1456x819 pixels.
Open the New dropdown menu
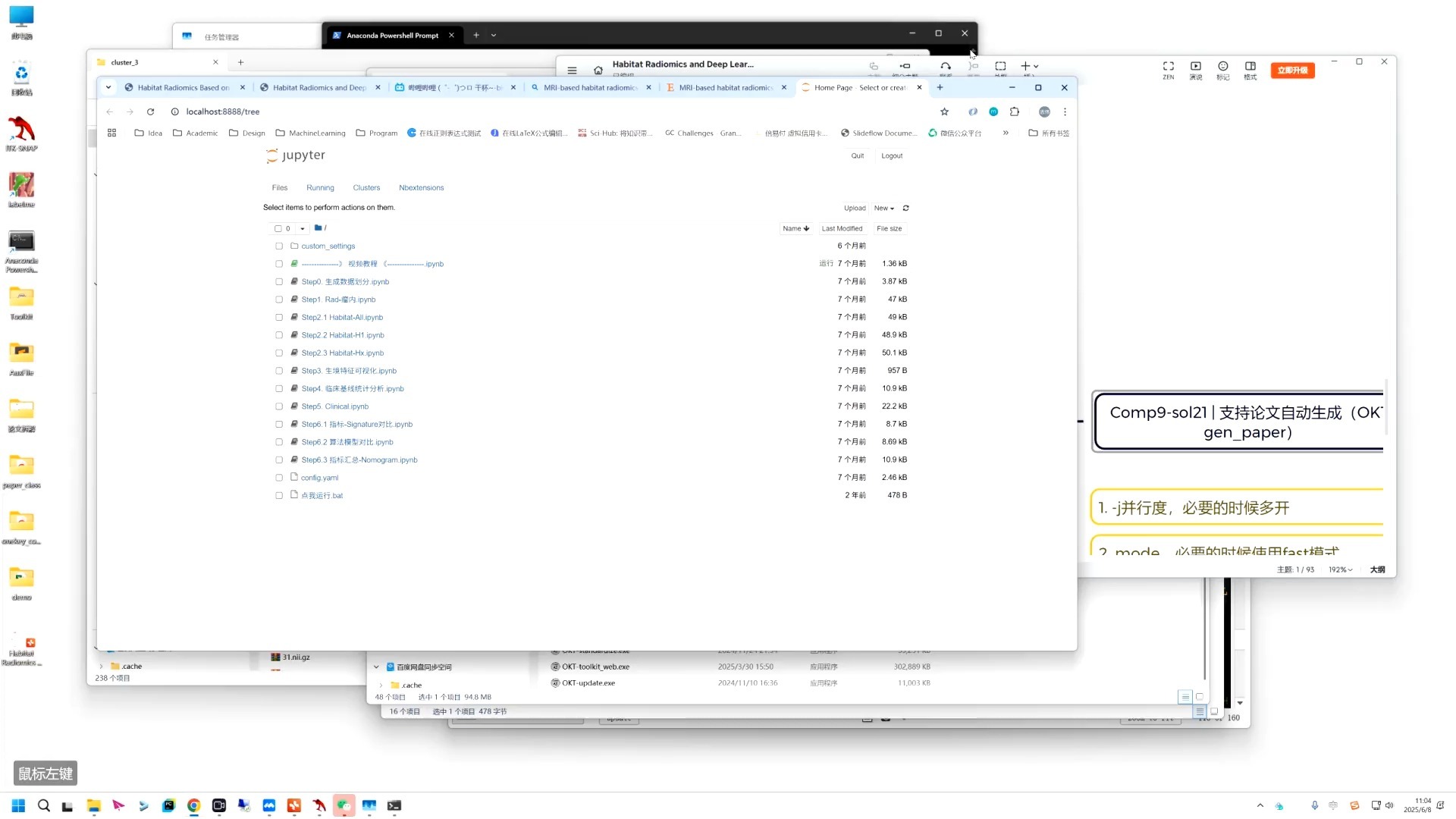[883, 208]
